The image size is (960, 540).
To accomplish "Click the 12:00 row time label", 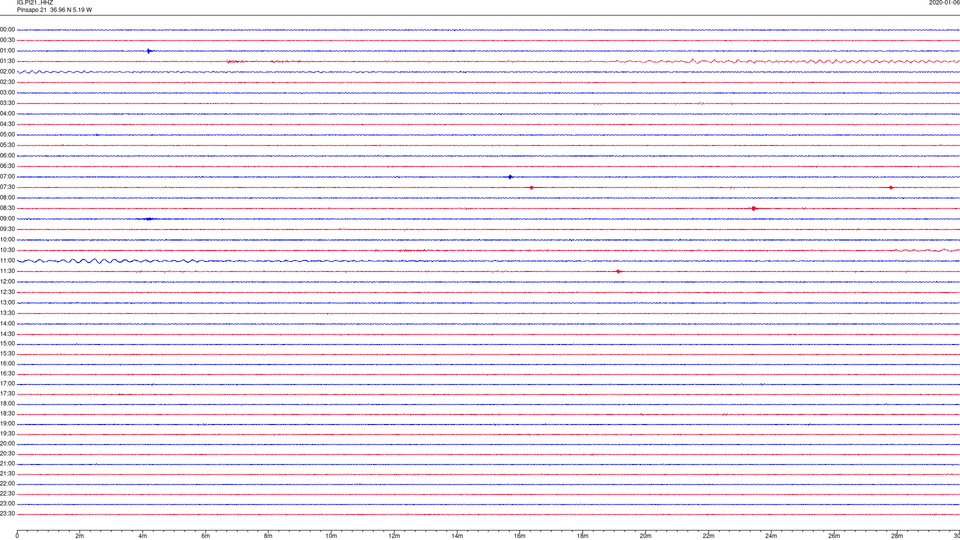I will (7, 282).
